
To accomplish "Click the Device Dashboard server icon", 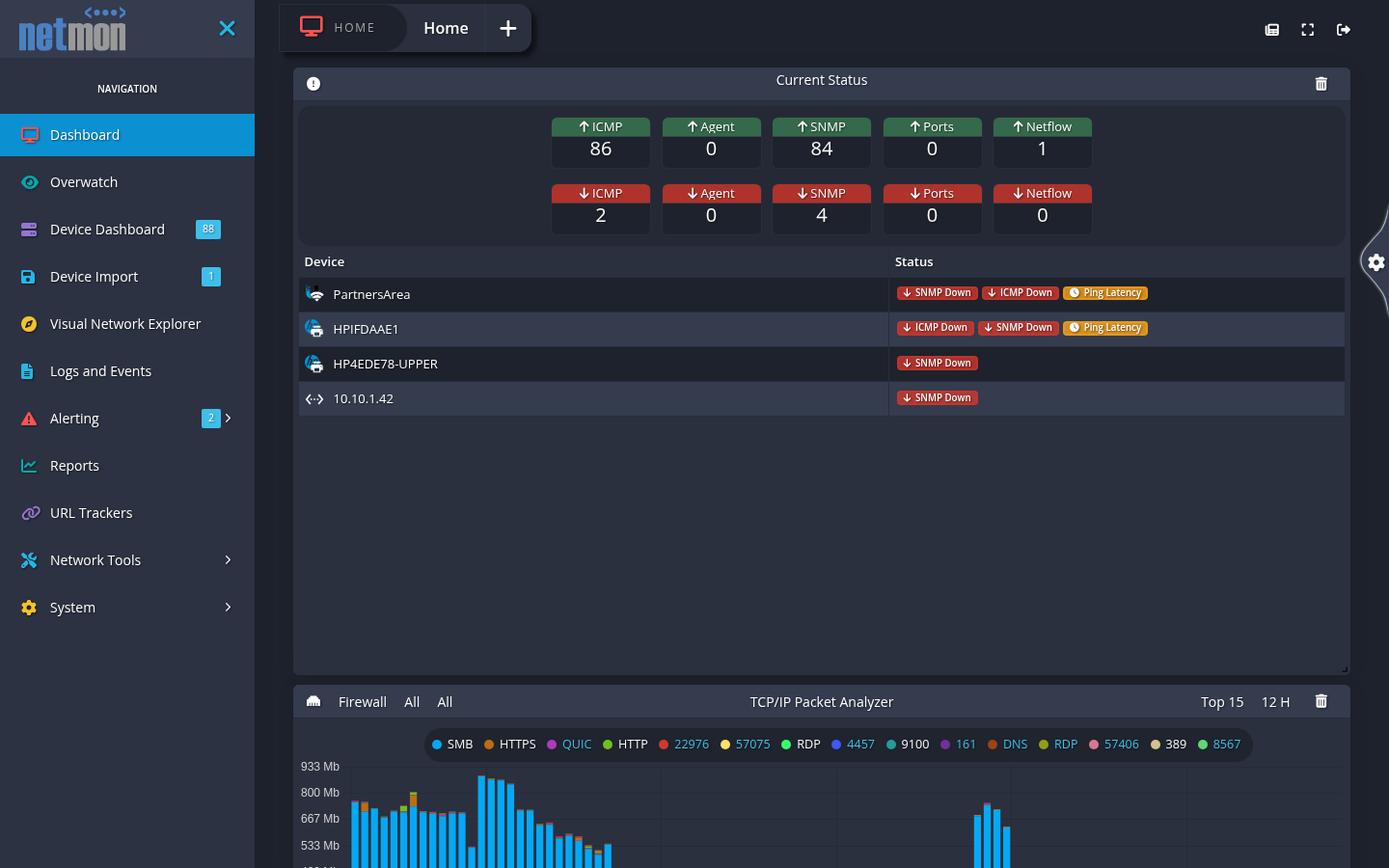I will 29,230.
